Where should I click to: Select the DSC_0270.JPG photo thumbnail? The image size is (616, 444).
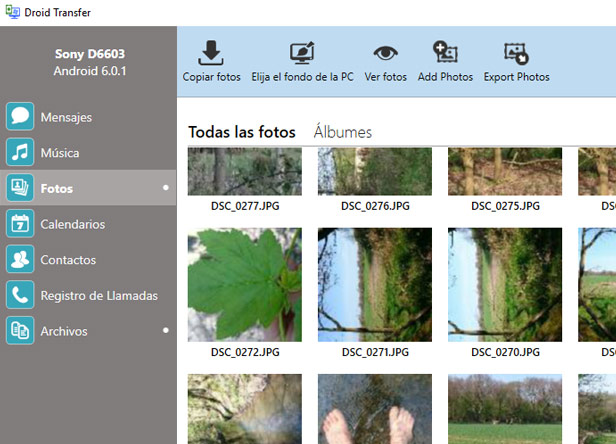pos(505,284)
